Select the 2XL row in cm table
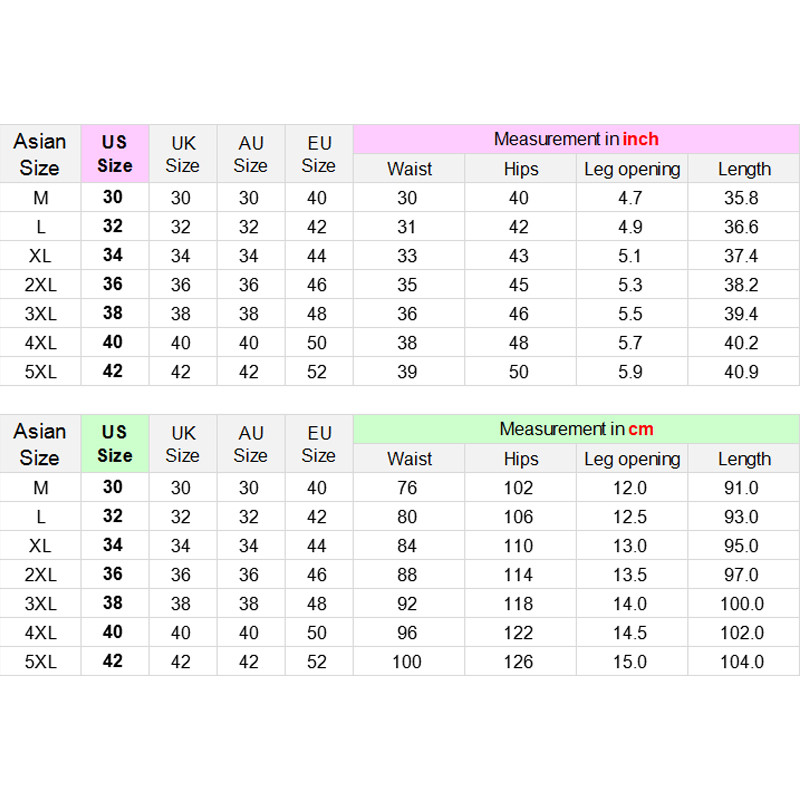Screen dimensions: 800x800 (399, 574)
